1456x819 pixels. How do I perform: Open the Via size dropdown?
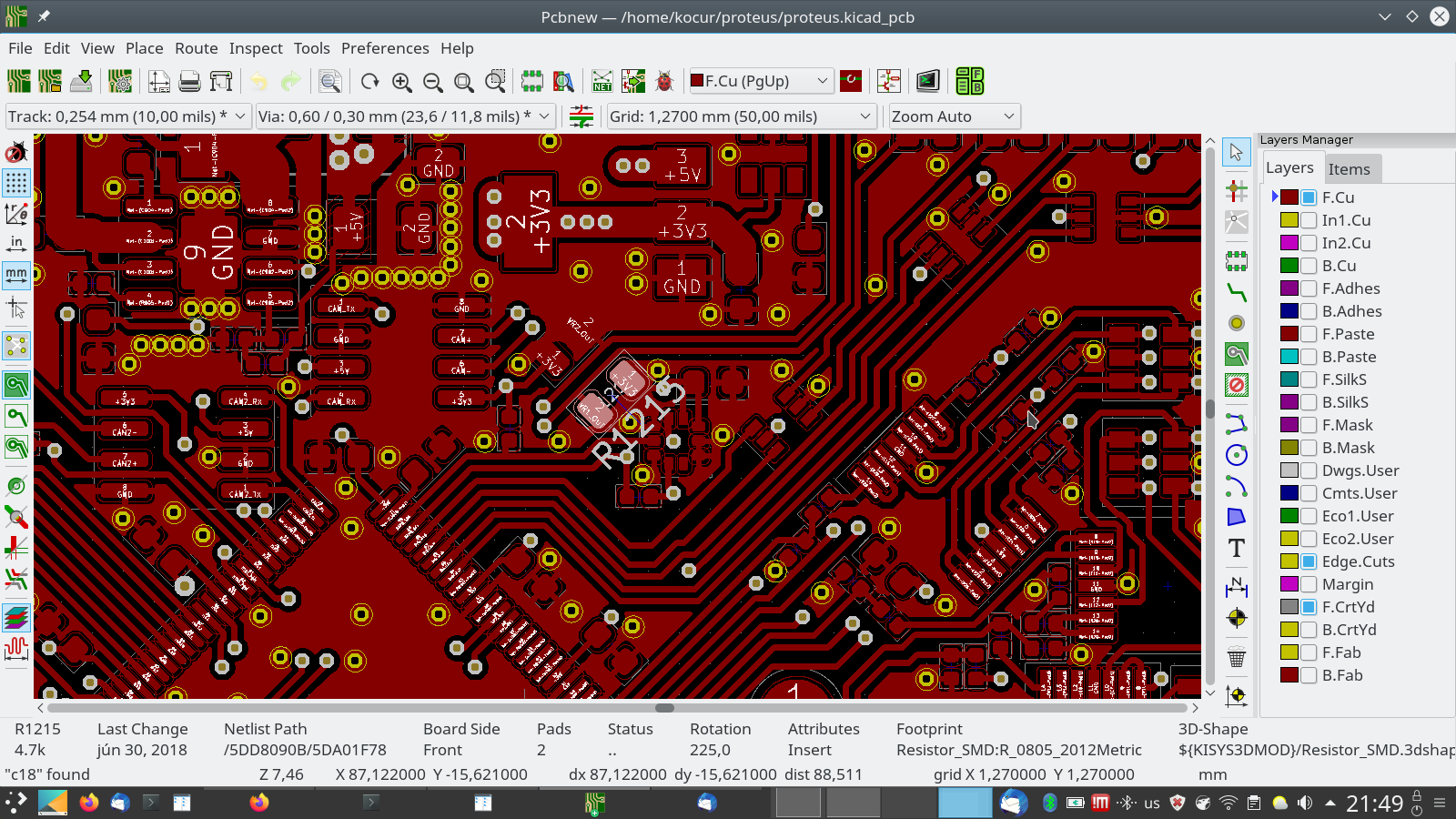(x=405, y=116)
